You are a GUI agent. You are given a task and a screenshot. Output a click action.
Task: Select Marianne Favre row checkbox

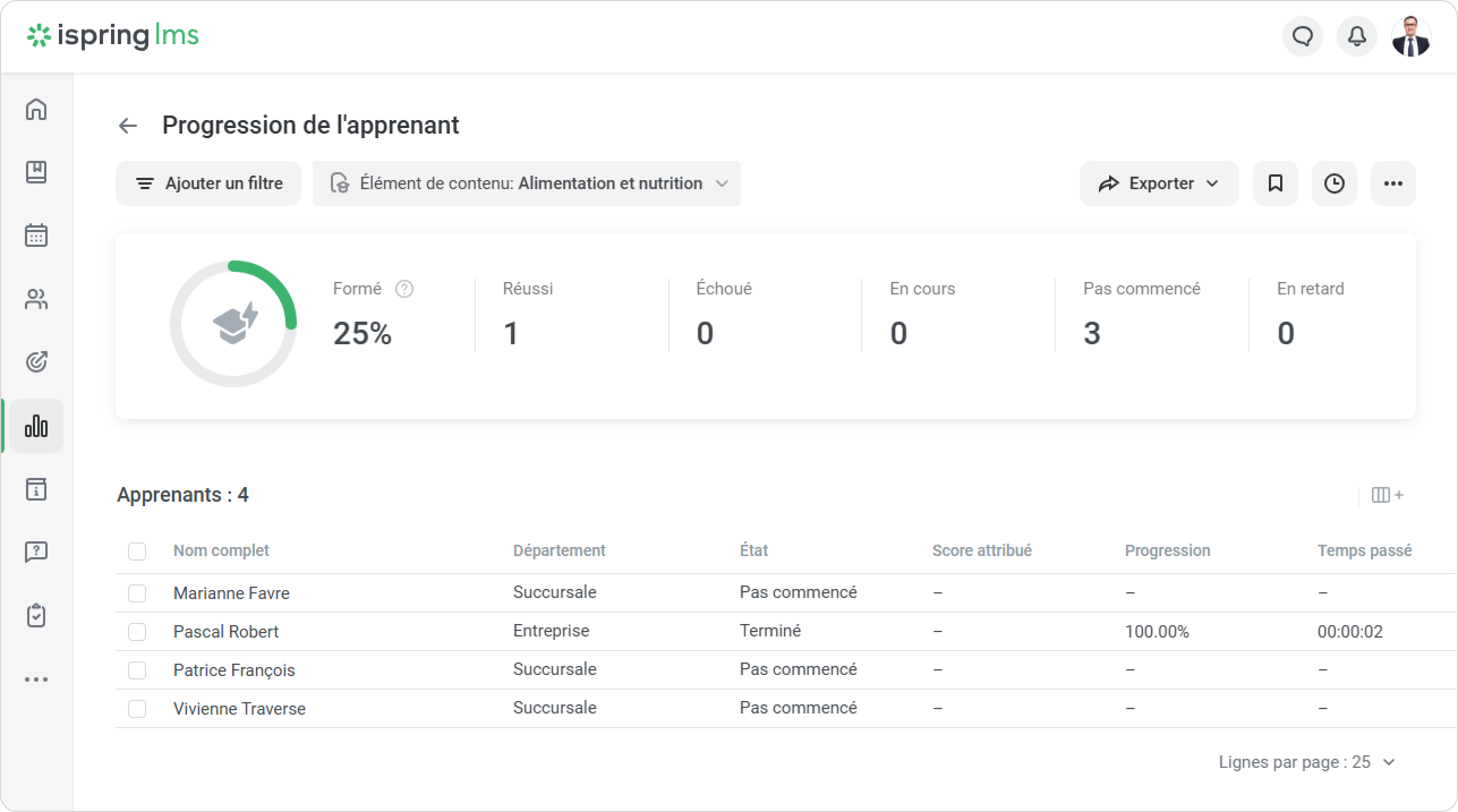click(x=137, y=593)
